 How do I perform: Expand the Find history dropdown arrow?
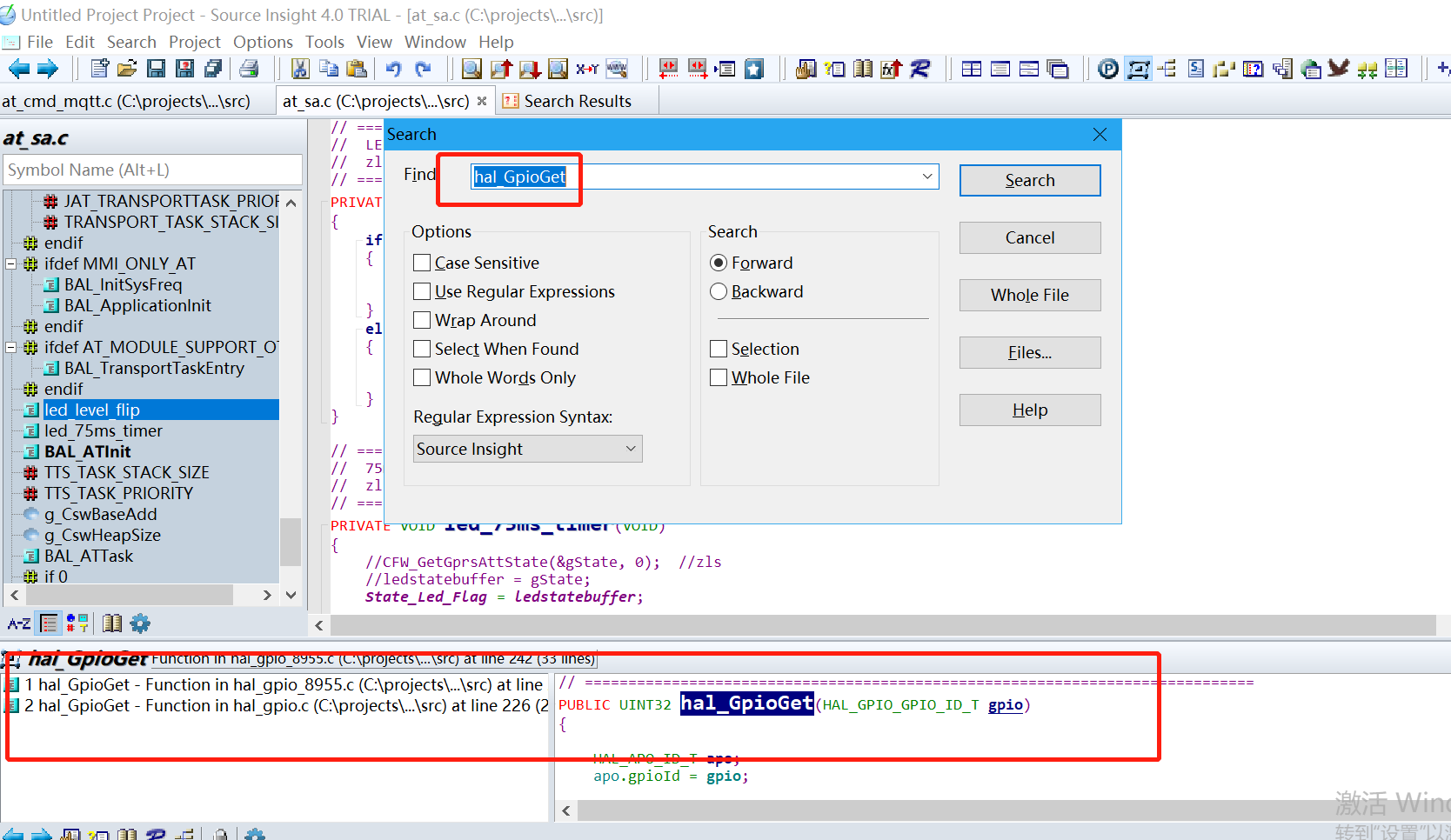pyautogui.click(x=927, y=177)
